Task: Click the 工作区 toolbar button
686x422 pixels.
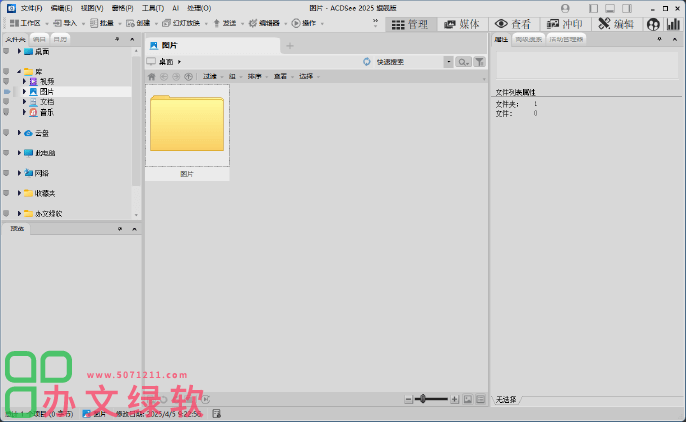Action: click(x=25, y=23)
